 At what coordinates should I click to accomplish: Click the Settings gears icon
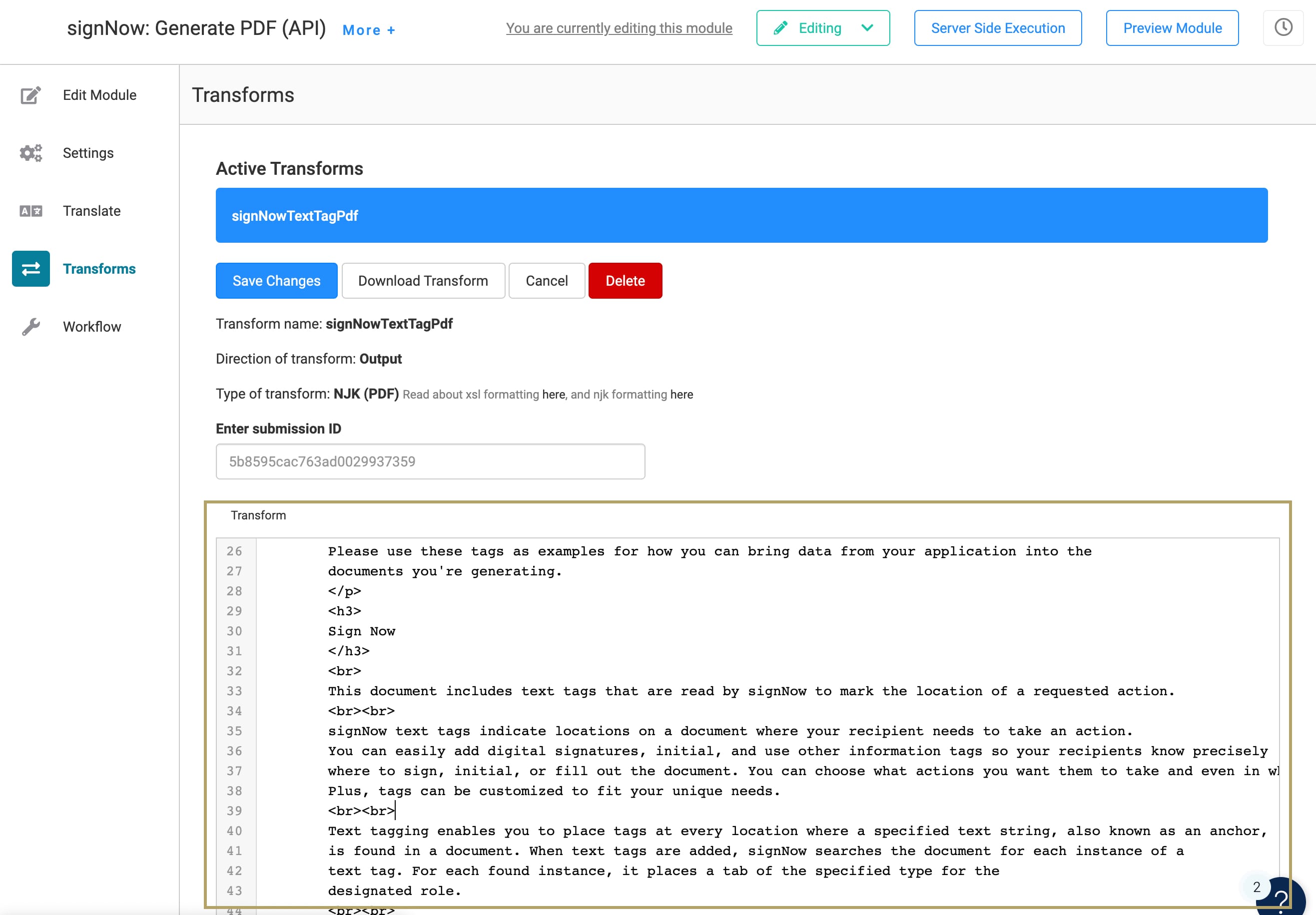click(31, 153)
